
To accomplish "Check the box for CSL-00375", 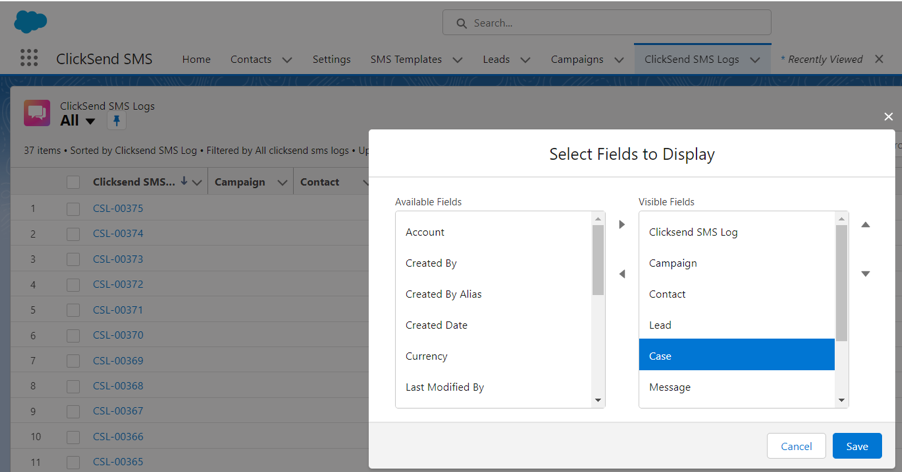I will 73,209.
